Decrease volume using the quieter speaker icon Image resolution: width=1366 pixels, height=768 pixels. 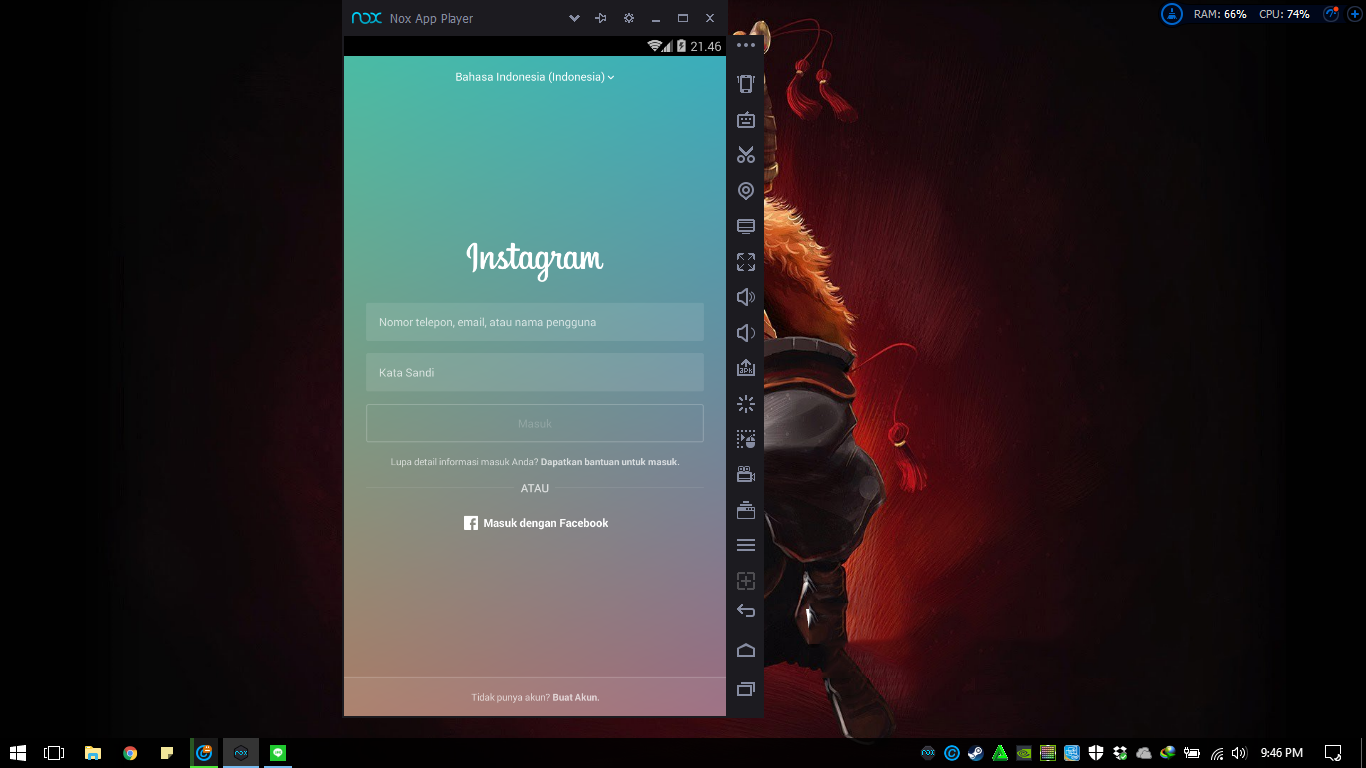[x=745, y=333]
